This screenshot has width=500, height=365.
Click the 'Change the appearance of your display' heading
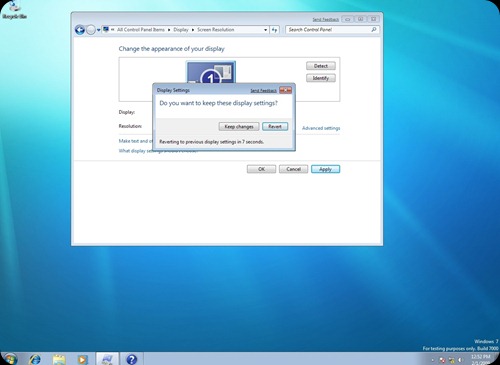click(171, 49)
